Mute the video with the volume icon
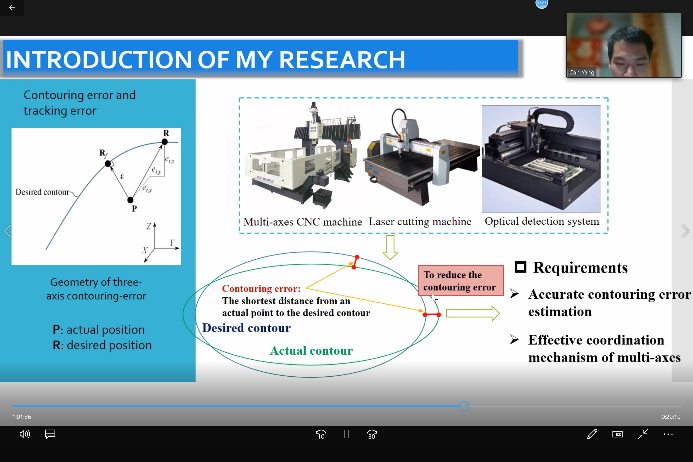 pos(24,434)
